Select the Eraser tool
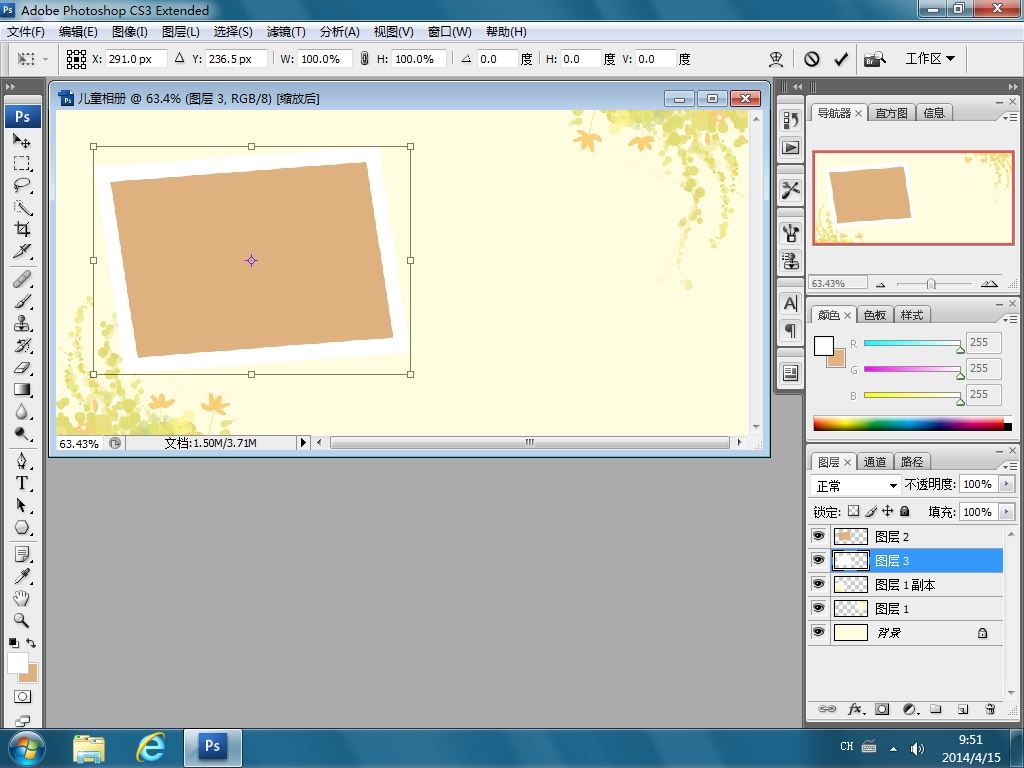 pyautogui.click(x=22, y=368)
